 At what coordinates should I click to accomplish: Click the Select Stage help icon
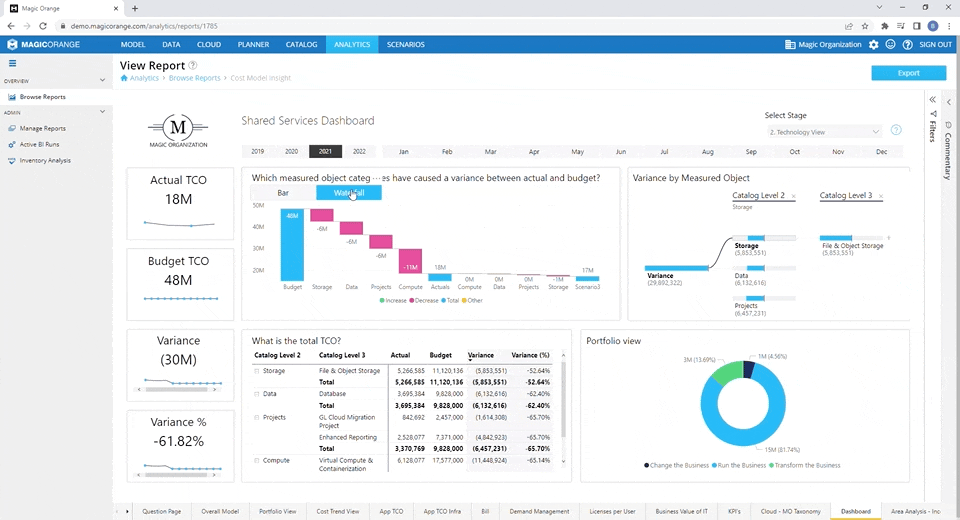click(896, 131)
